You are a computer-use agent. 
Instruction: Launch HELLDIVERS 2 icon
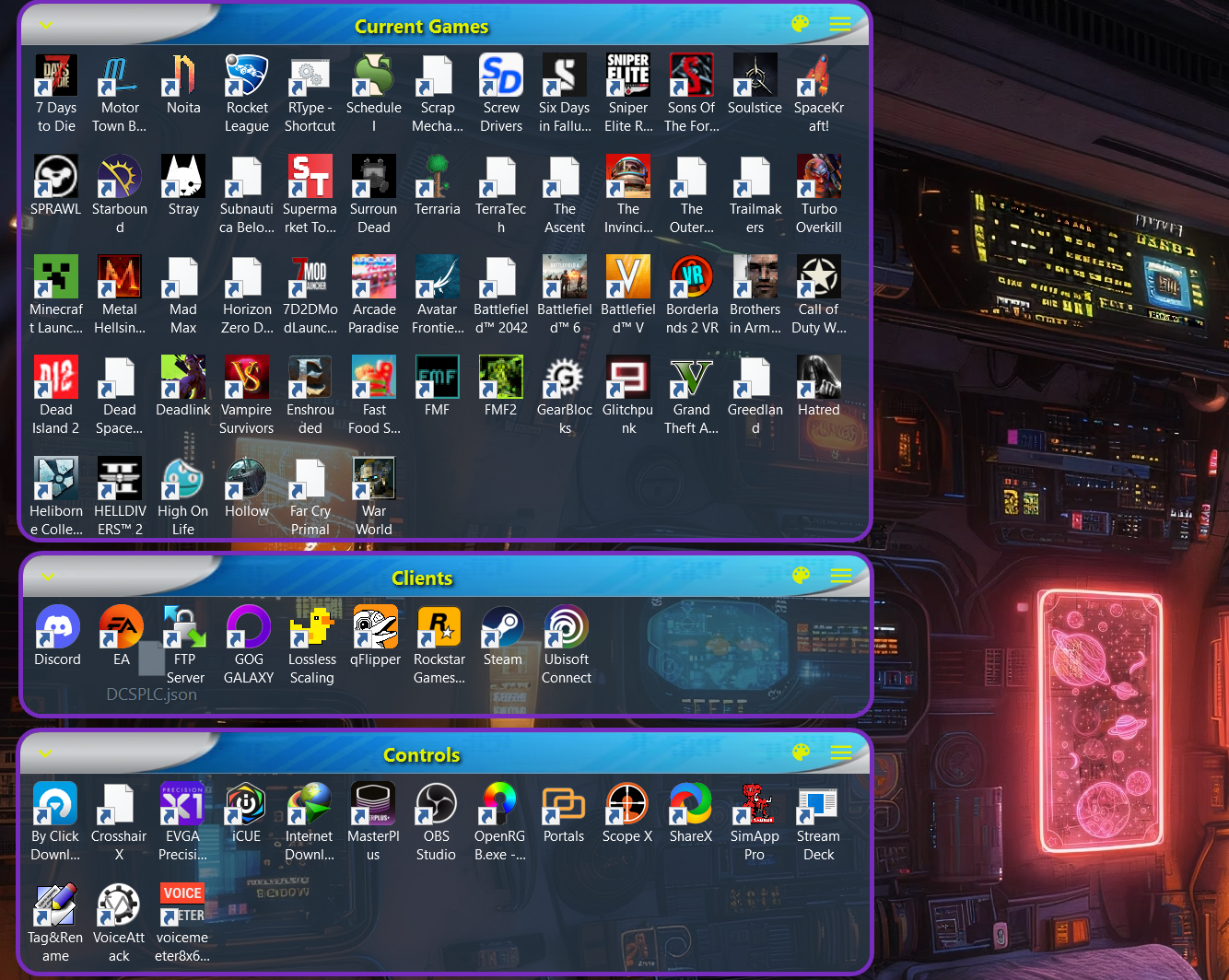click(120, 479)
